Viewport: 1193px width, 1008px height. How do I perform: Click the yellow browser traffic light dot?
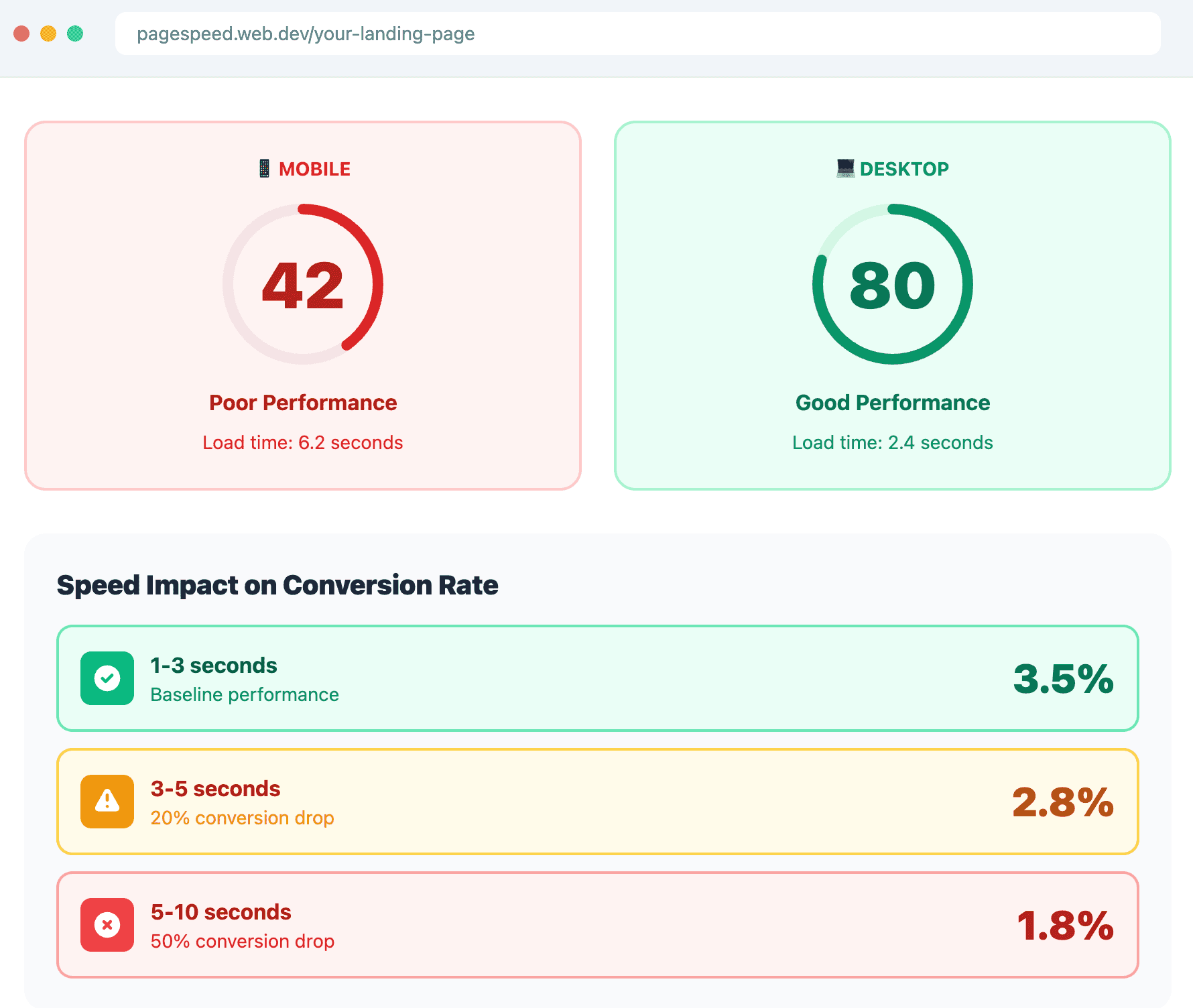(x=48, y=34)
